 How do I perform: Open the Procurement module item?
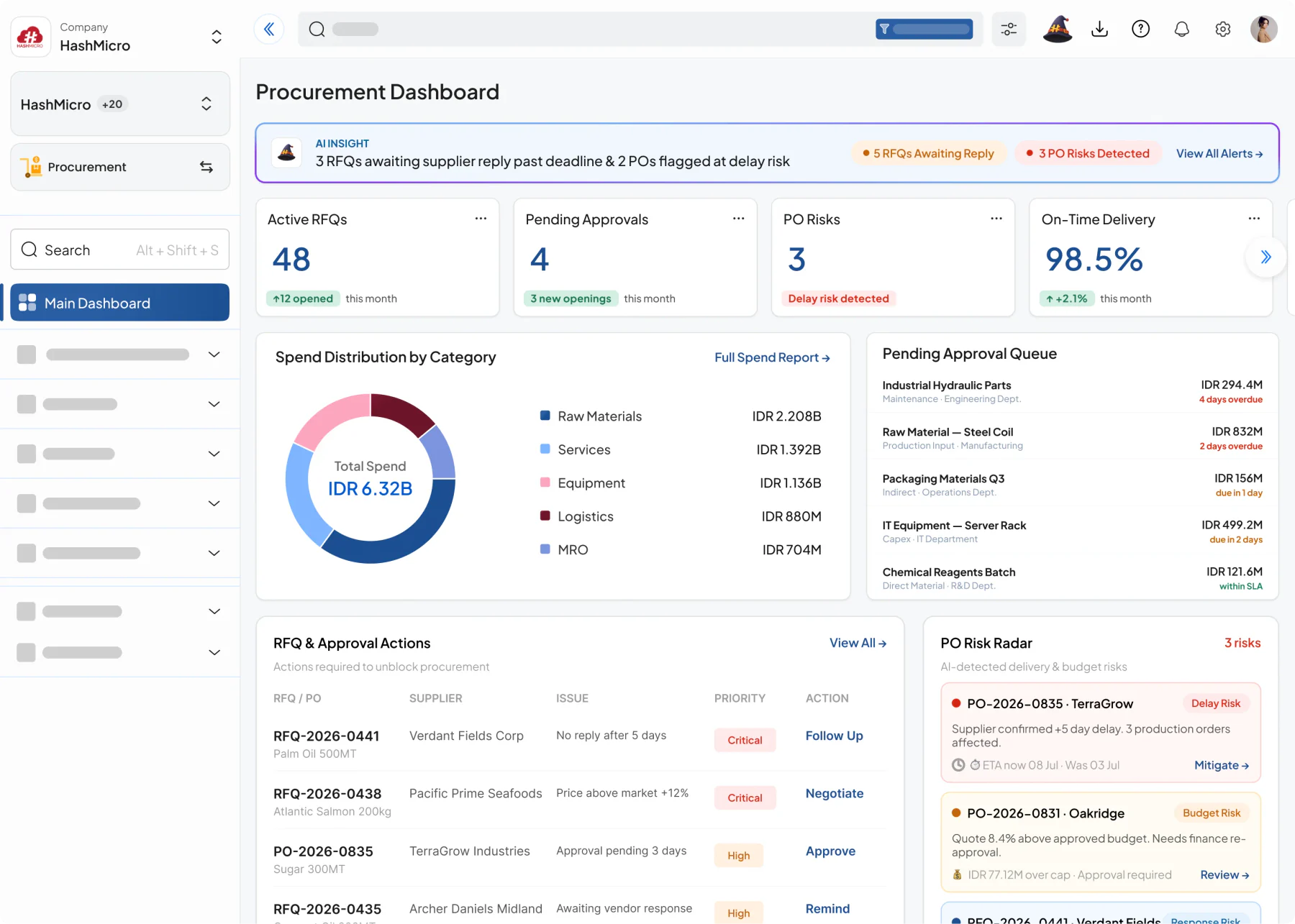pos(120,167)
